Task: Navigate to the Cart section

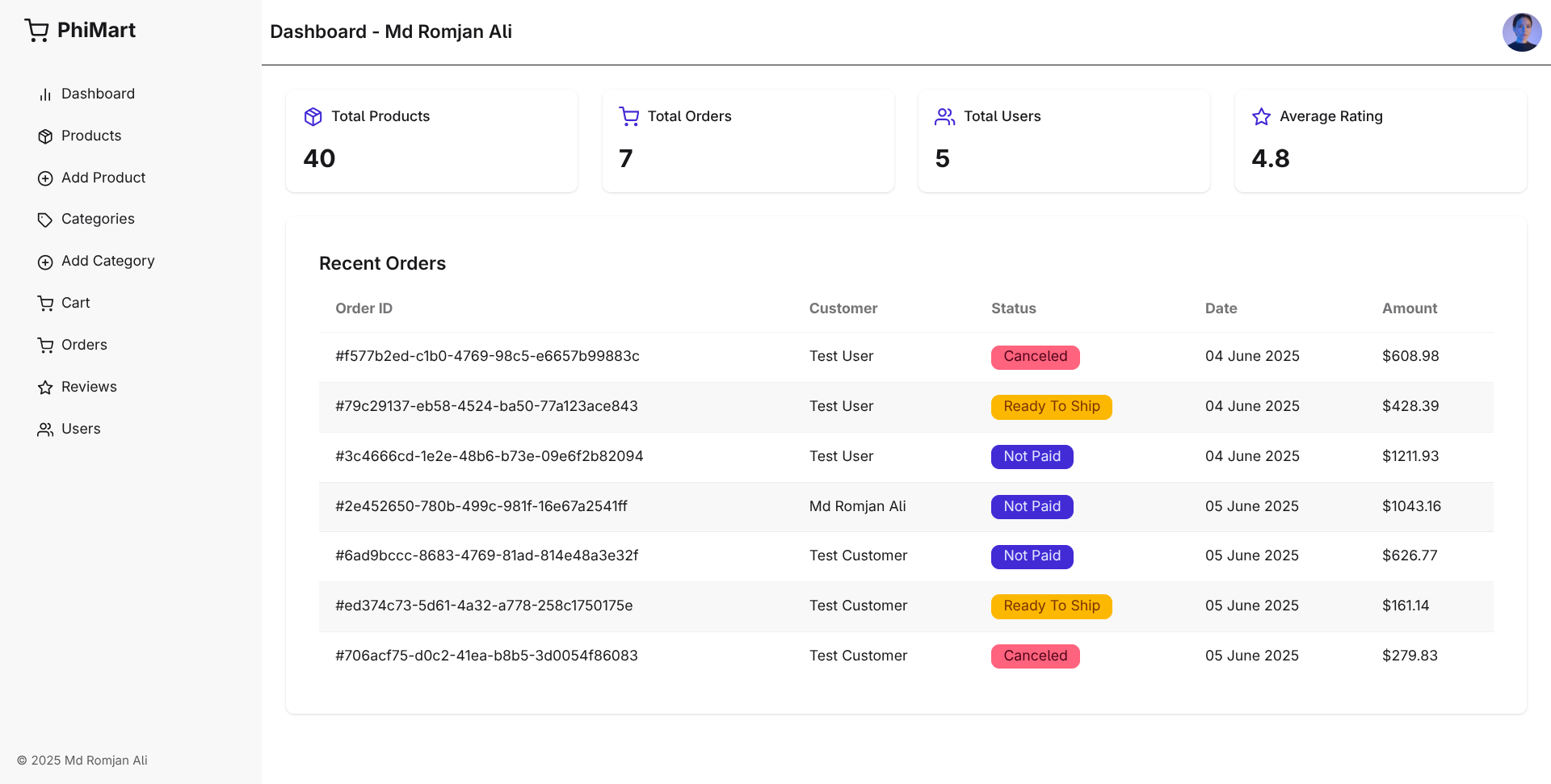Action: coord(75,303)
